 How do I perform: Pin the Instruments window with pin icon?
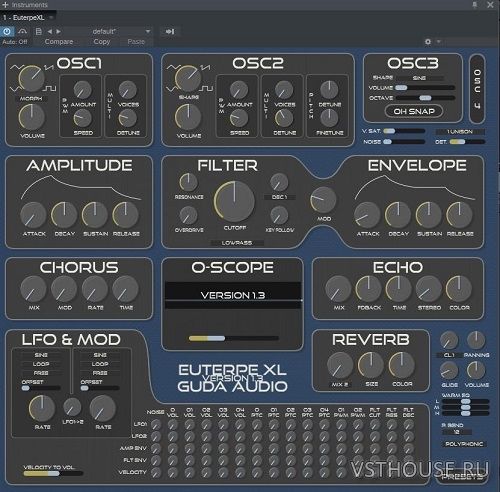tap(475, 5)
